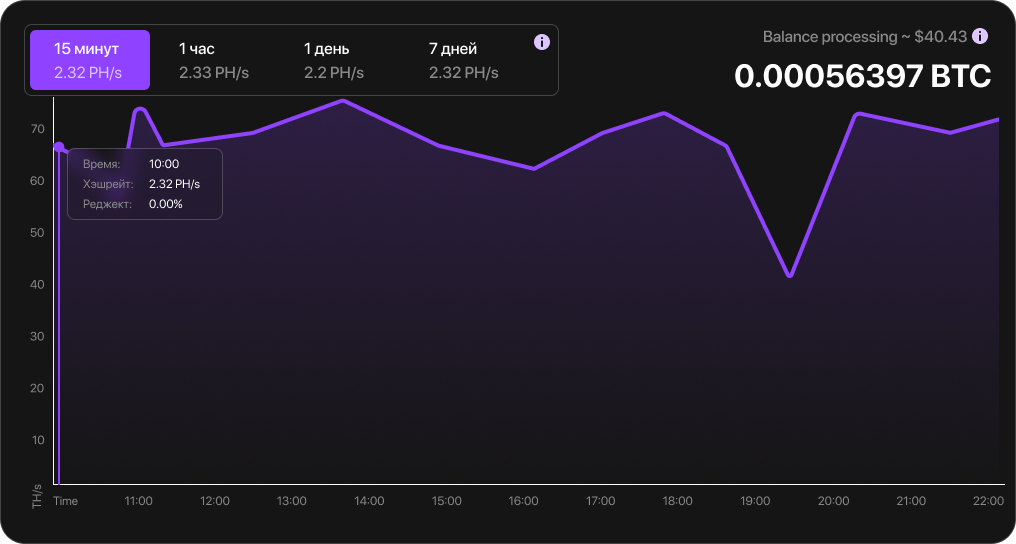Click the chart peak just before 14:00
Image resolution: width=1016 pixels, height=544 pixels.
342,101
